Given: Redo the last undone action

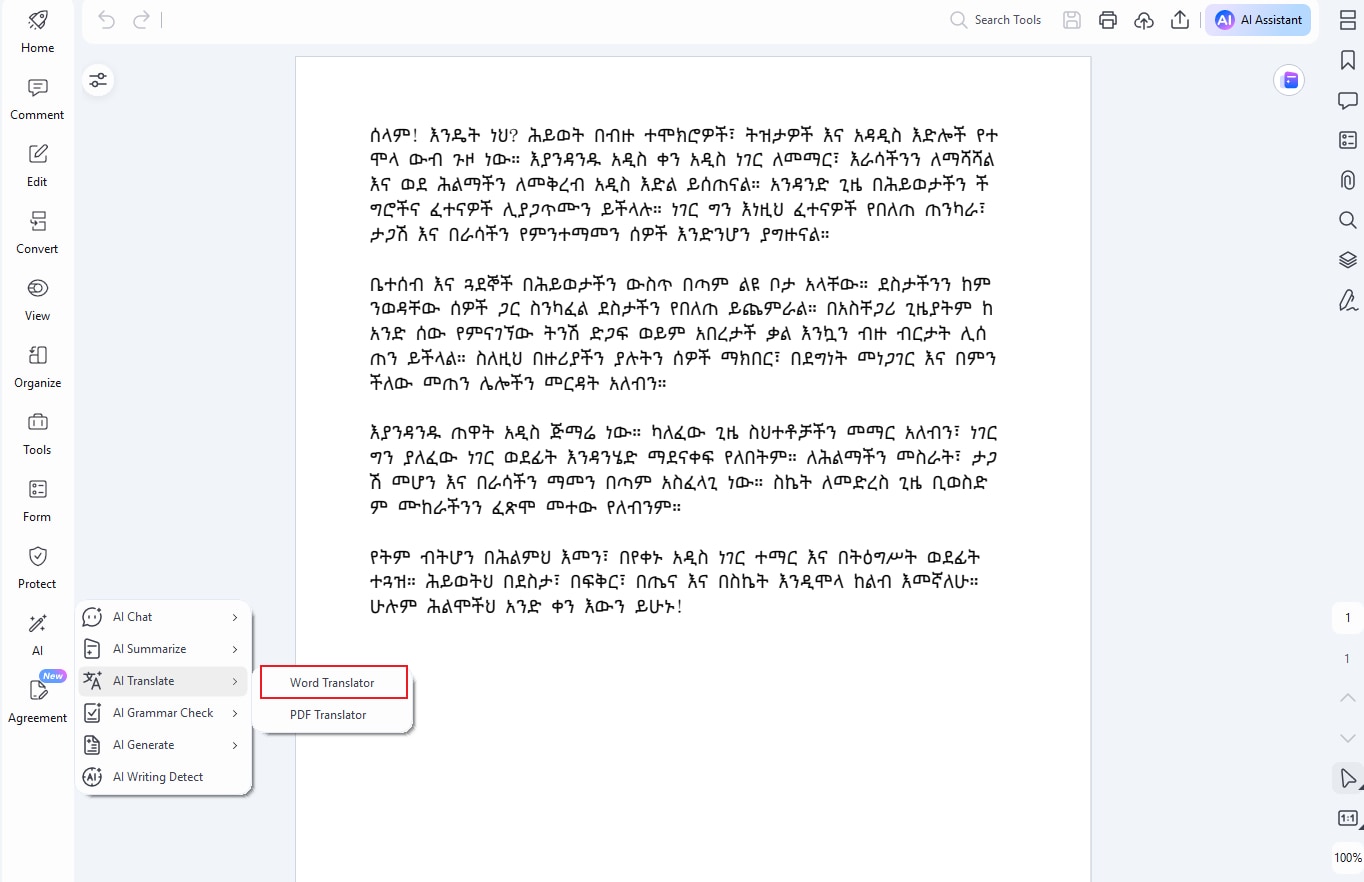Looking at the screenshot, I should pos(141,20).
